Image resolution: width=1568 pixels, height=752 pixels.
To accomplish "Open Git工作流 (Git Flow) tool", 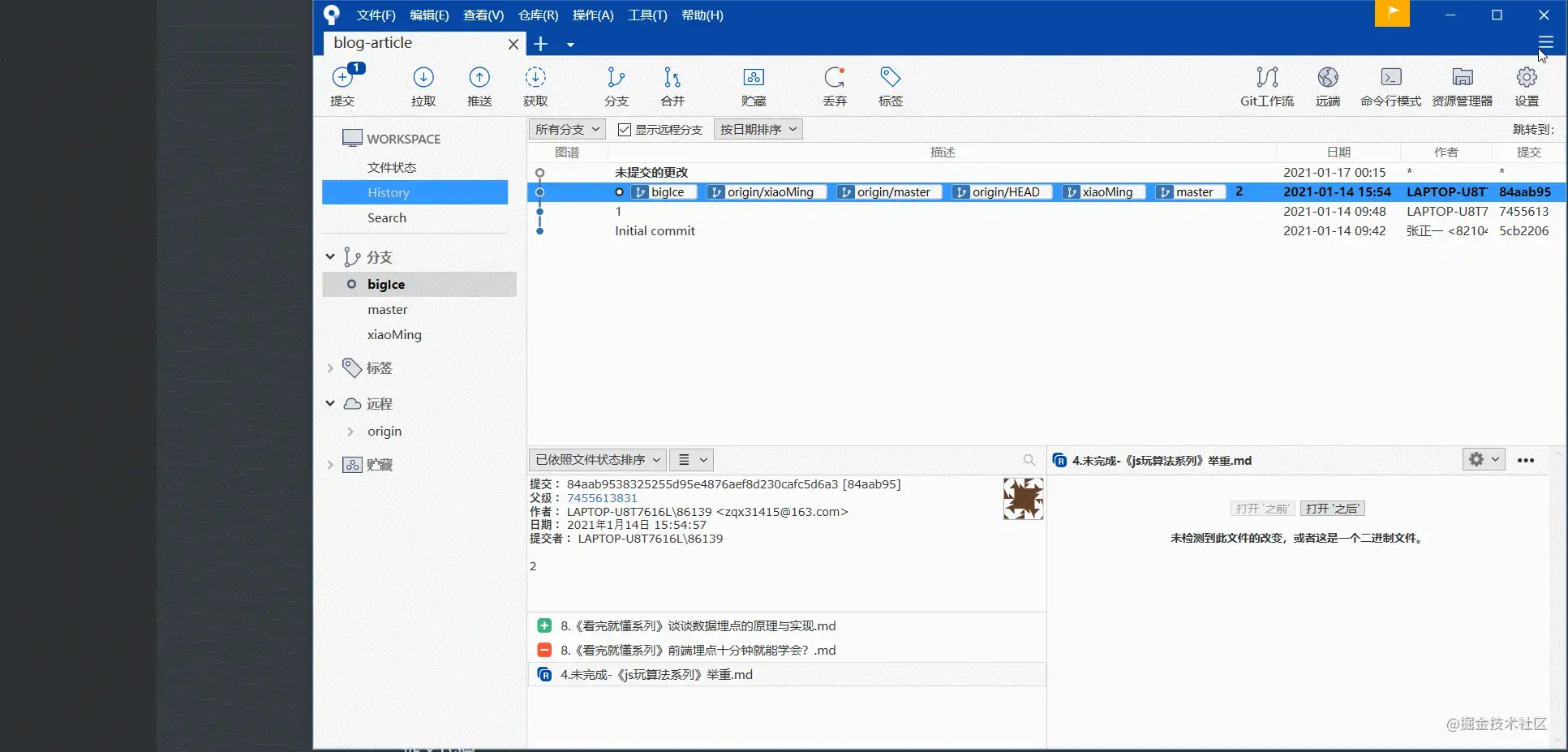I will pyautogui.click(x=1267, y=85).
